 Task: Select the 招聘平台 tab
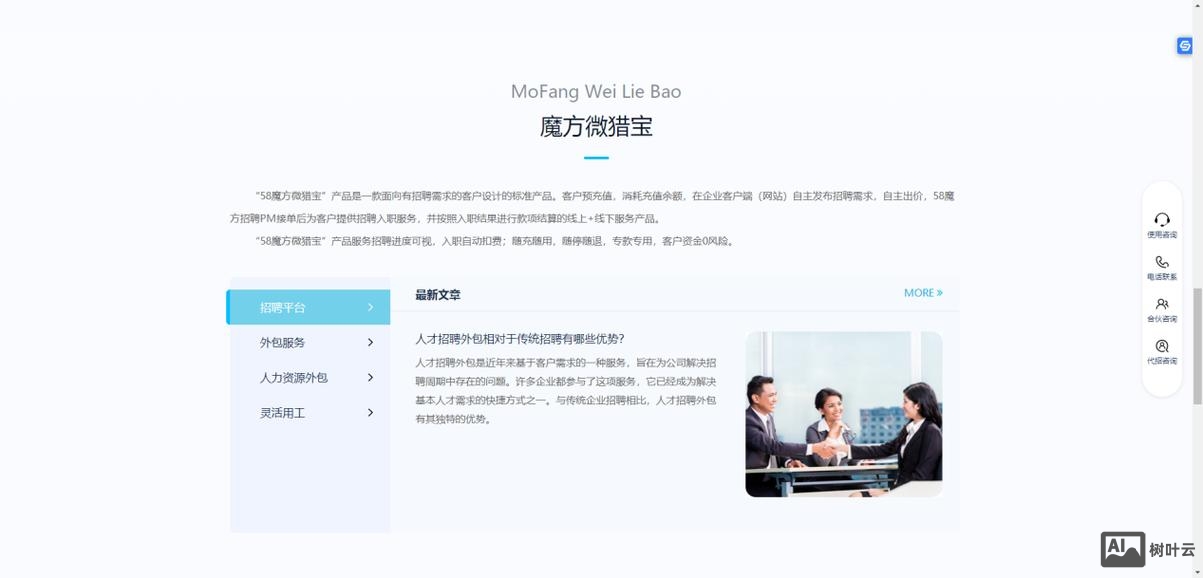(x=308, y=307)
